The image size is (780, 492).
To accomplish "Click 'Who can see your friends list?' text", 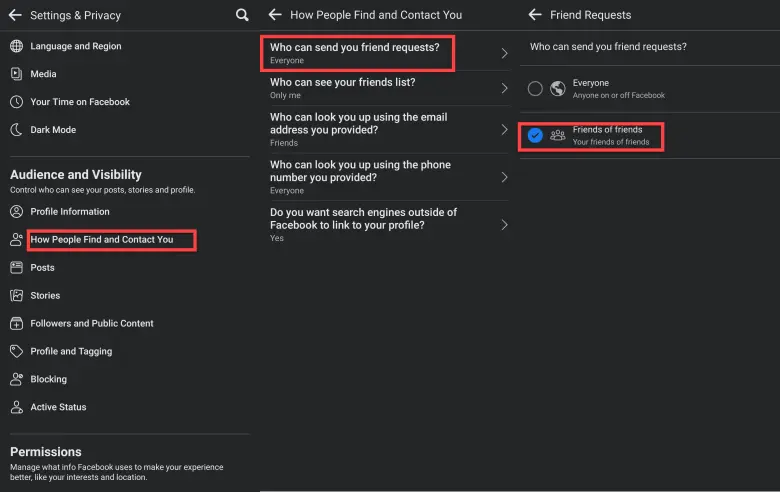I will [x=343, y=82].
